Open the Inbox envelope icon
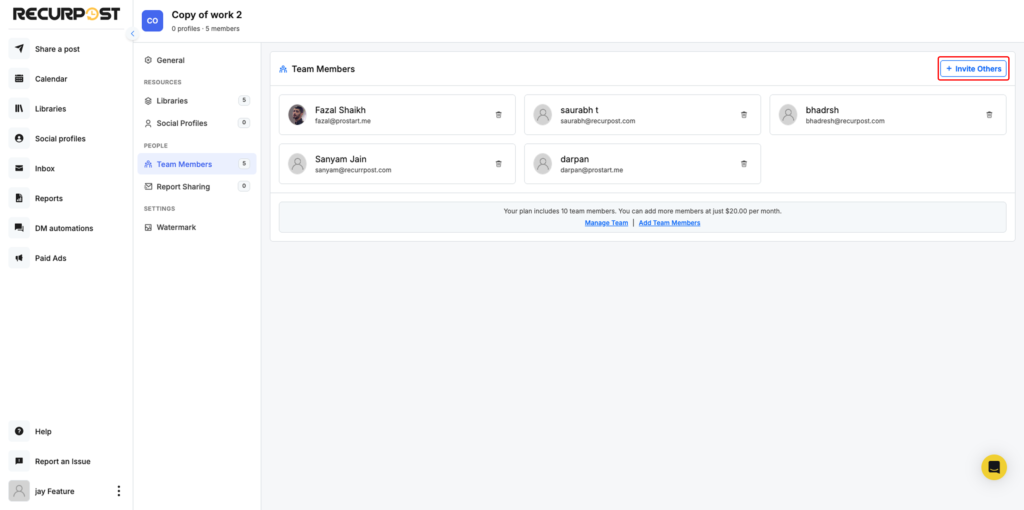This screenshot has width=1024, height=510. tap(19, 168)
